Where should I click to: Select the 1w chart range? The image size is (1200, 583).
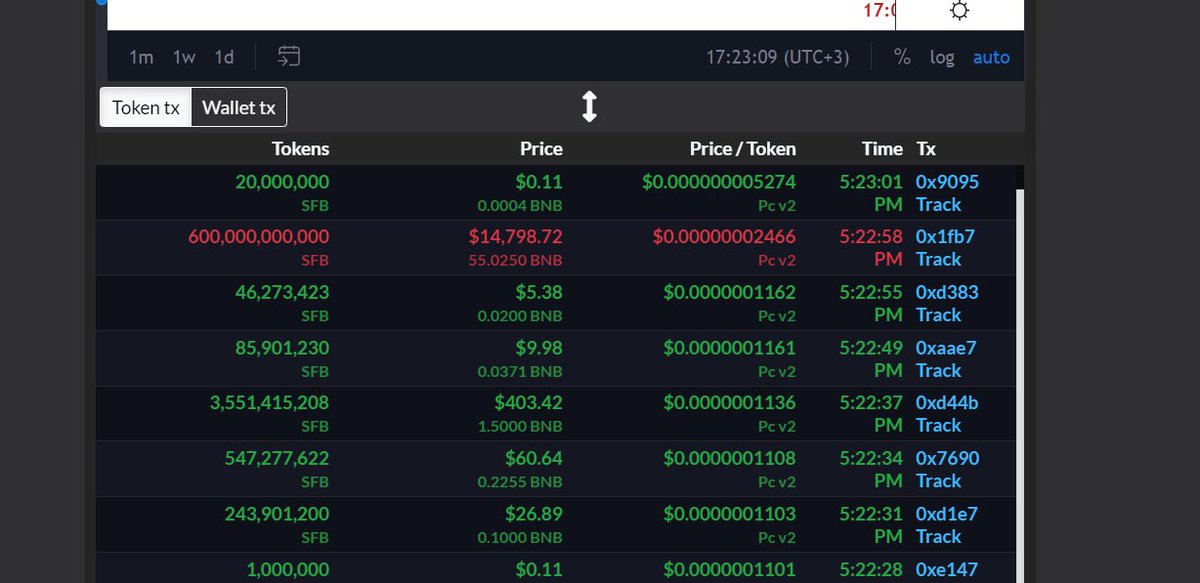coord(184,57)
